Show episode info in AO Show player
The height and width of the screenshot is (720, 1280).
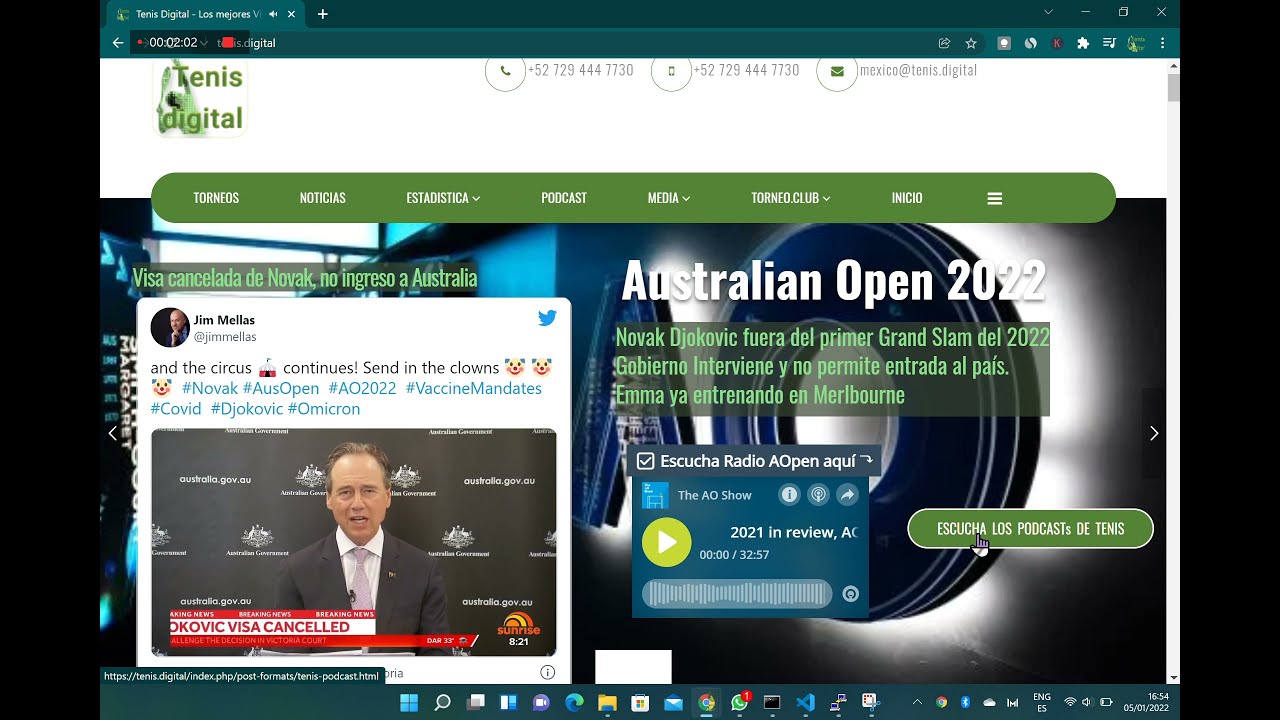pyautogui.click(x=789, y=495)
